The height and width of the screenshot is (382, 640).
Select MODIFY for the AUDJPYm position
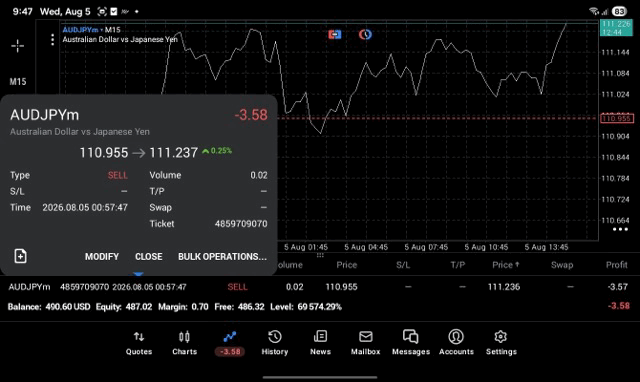(x=102, y=257)
